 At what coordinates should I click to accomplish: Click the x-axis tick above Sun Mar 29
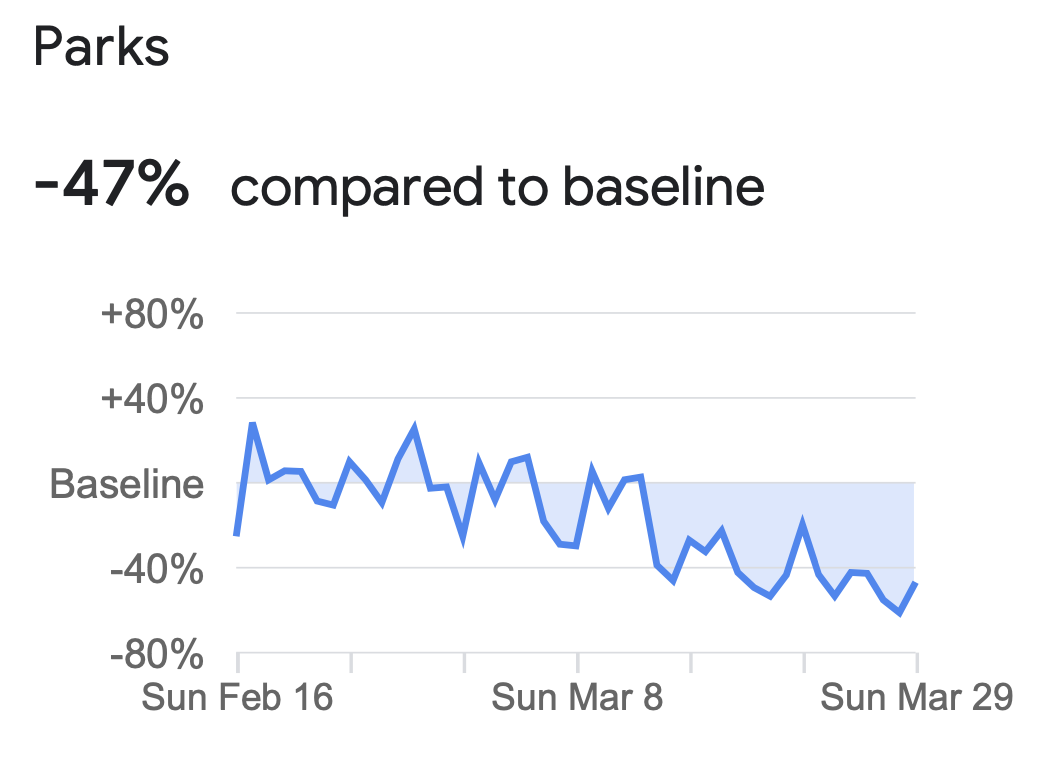click(917, 662)
